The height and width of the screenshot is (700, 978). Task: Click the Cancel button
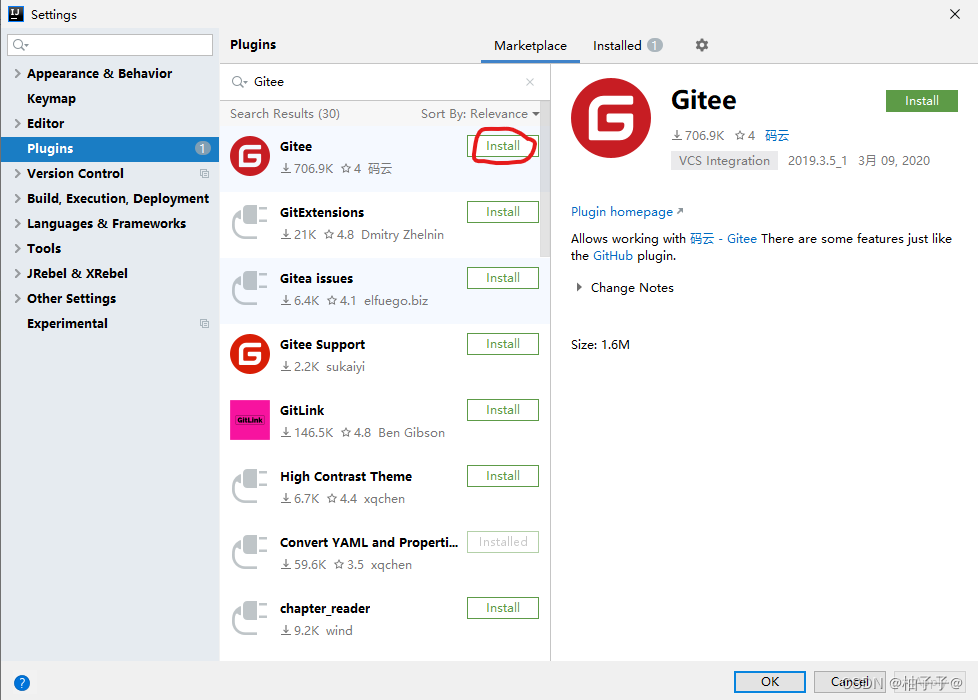pyautogui.click(x=850, y=681)
